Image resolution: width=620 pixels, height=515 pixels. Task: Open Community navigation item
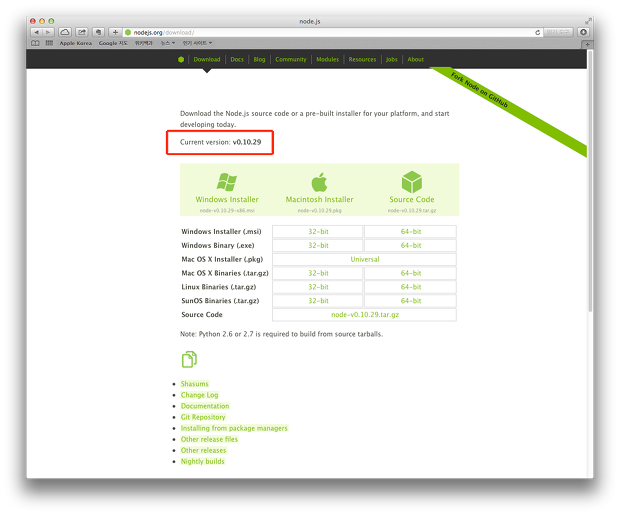[x=291, y=59]
